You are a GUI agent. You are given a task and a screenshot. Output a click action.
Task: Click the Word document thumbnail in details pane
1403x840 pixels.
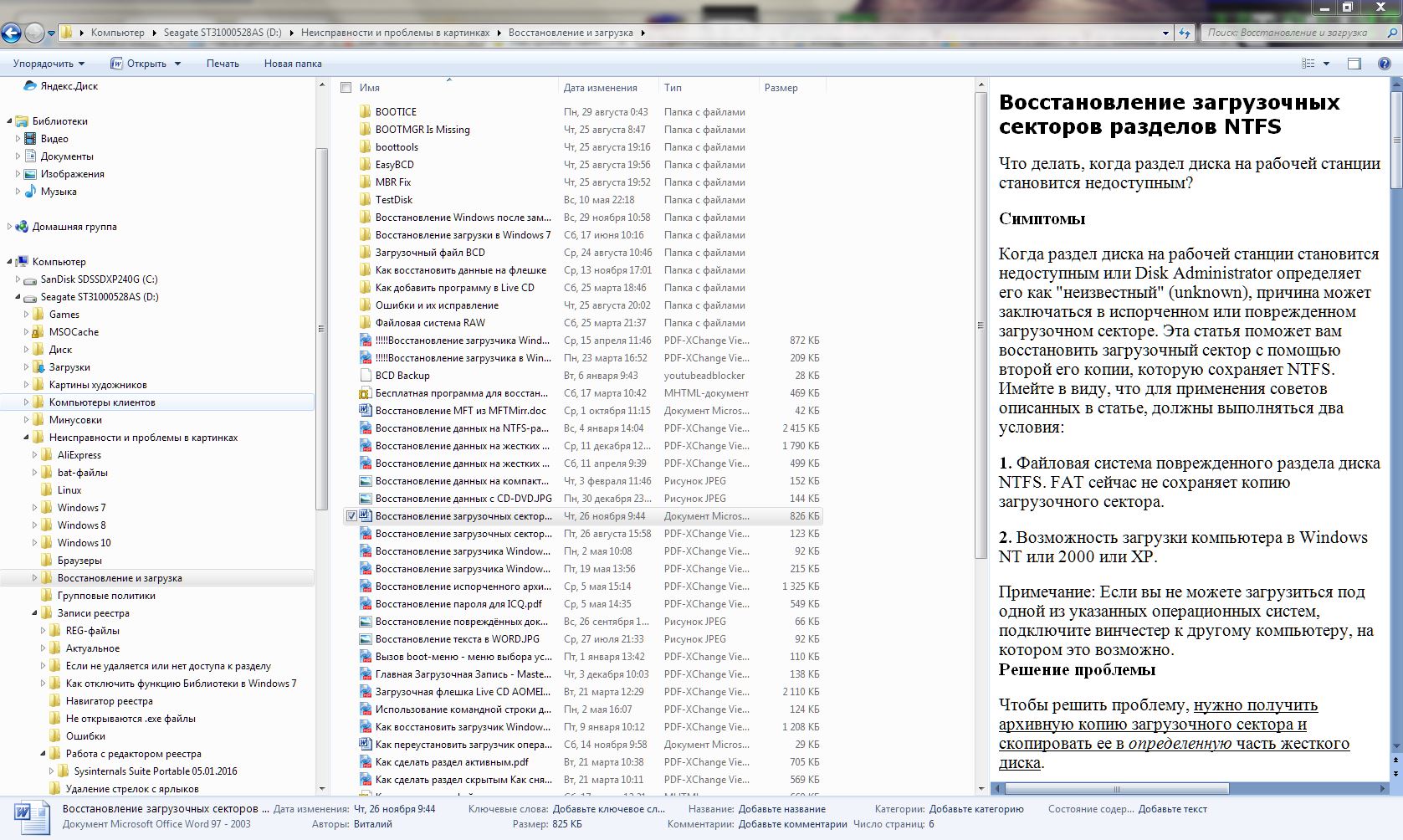[x=32, y=817]
